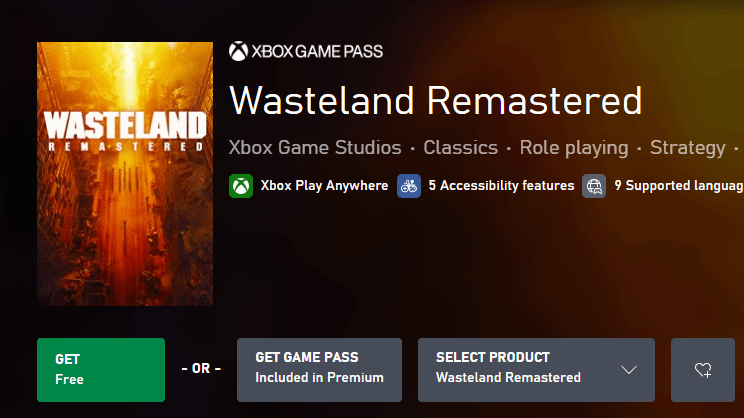
Task: Open the Classics category
Action: (x=460, y=148)
